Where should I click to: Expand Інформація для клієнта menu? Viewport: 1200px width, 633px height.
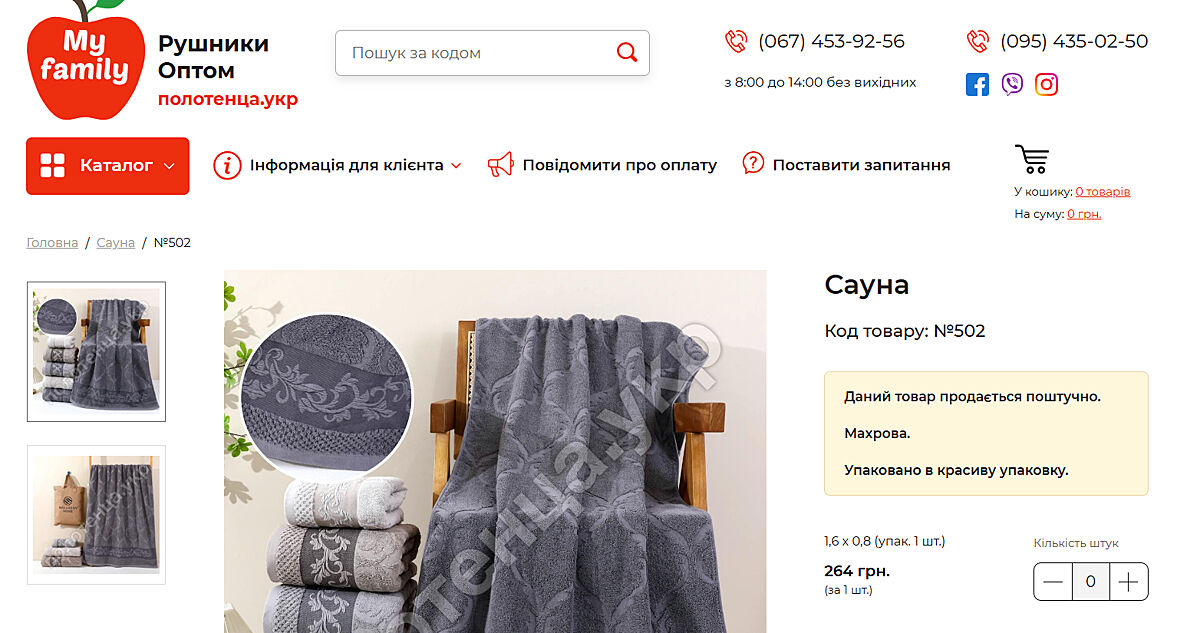coord(338,165)
